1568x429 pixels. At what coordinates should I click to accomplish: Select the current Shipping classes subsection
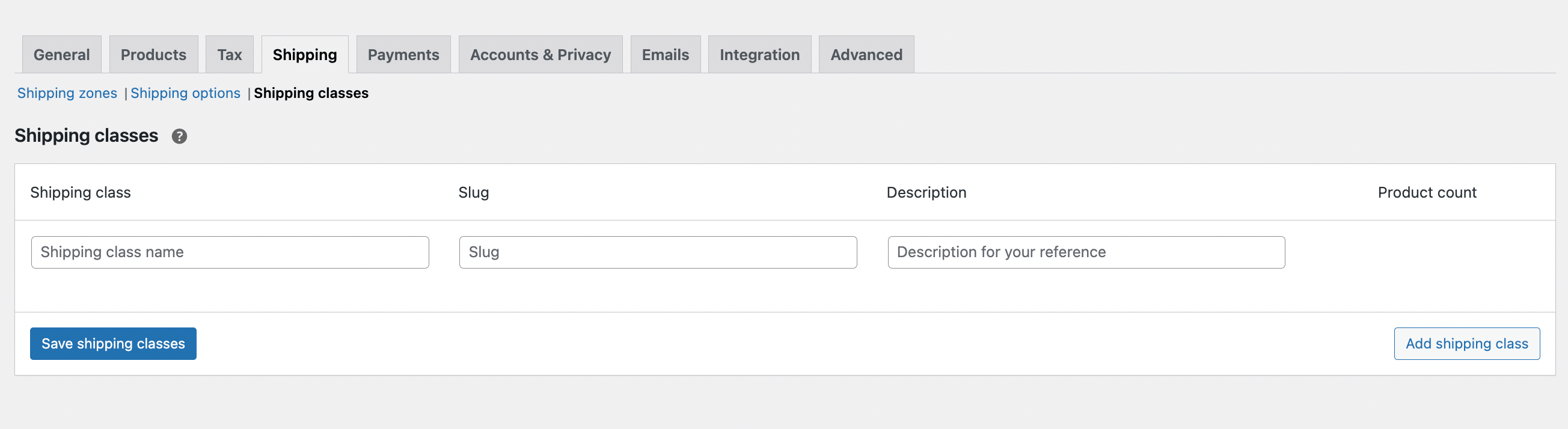(311, 93)
